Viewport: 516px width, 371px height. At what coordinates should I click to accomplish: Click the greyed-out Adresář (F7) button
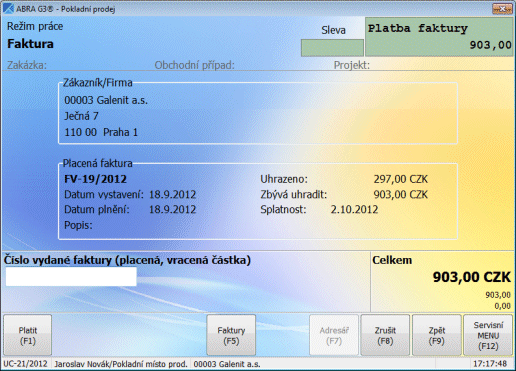334,335
